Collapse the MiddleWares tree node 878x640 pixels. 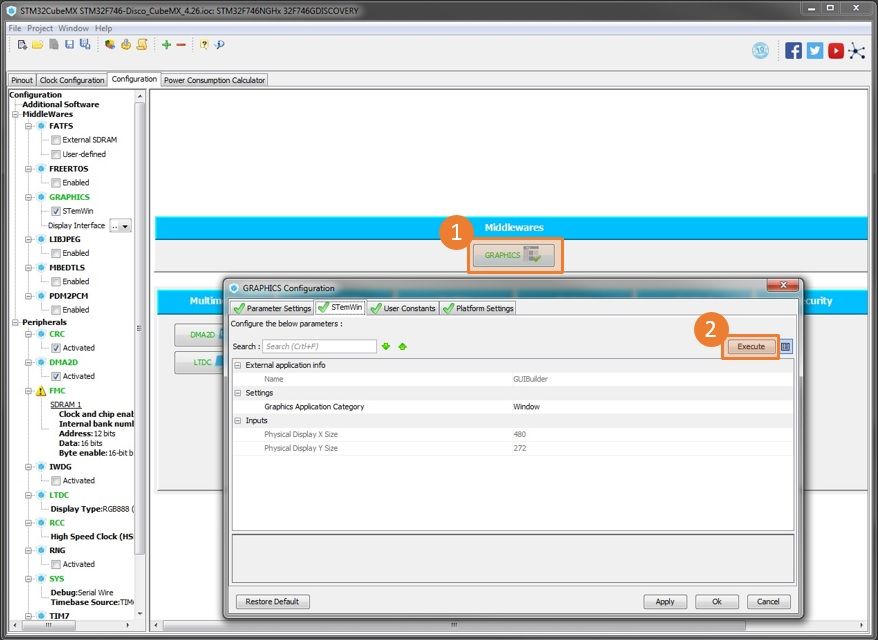coord(15,114)
